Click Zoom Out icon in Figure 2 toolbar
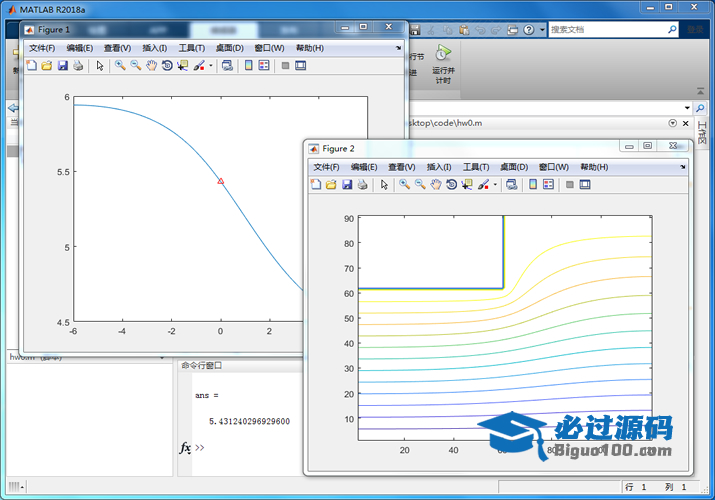Image resolution: width=715 pixels, height=500 pixels. [x=420, y=185]
